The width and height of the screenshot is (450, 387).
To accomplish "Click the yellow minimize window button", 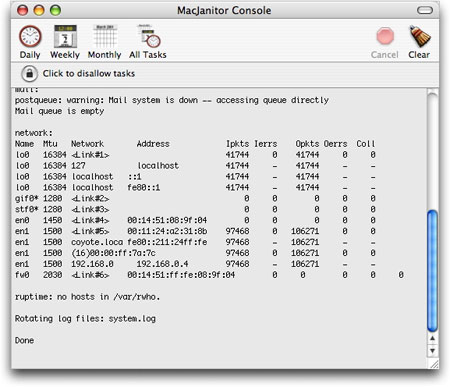I will point(39,10).
